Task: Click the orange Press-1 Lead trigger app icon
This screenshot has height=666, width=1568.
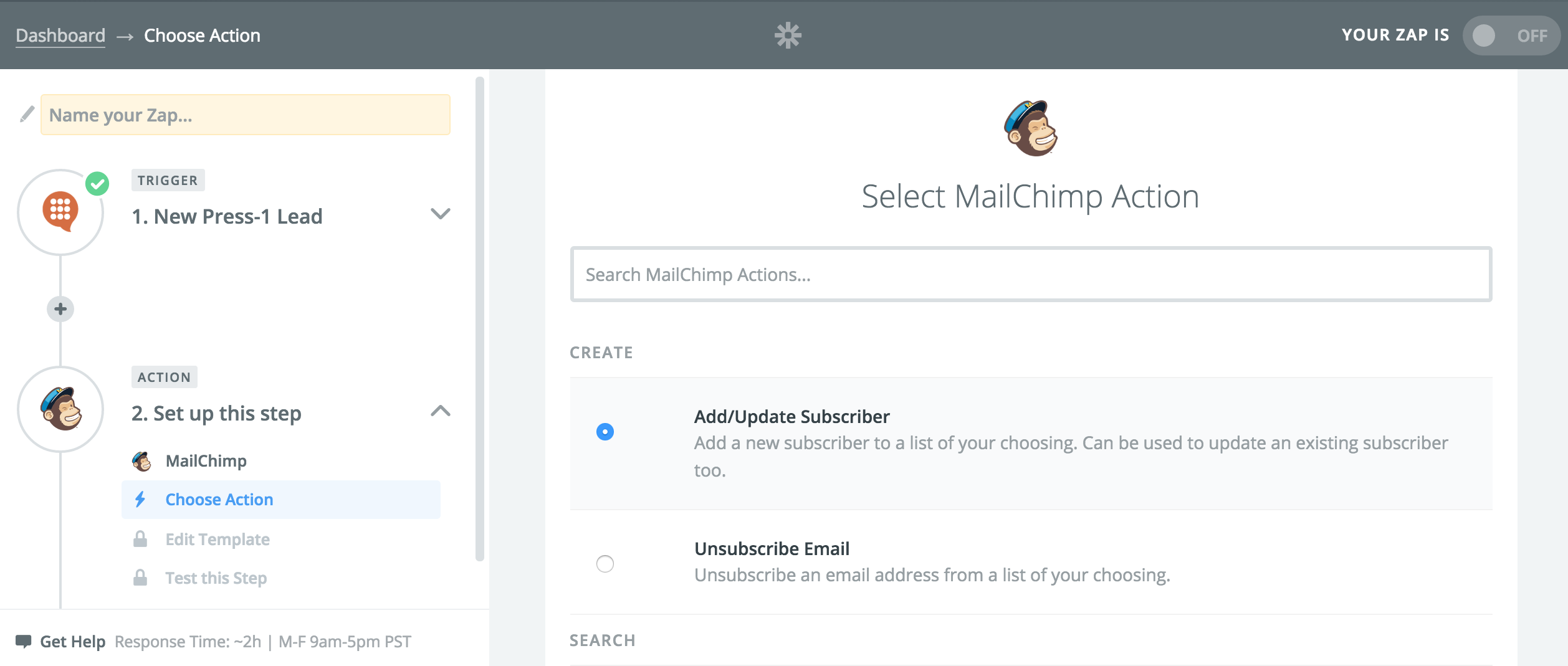Action: 60,211
